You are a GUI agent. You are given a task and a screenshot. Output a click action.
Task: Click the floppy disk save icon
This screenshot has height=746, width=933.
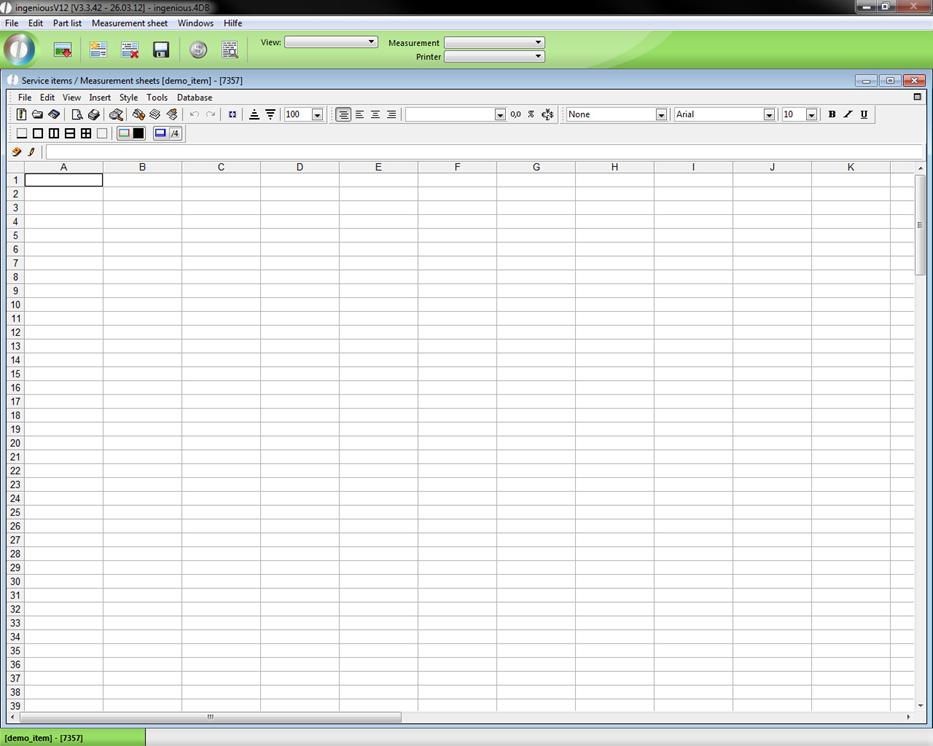(x=161, y=49)
